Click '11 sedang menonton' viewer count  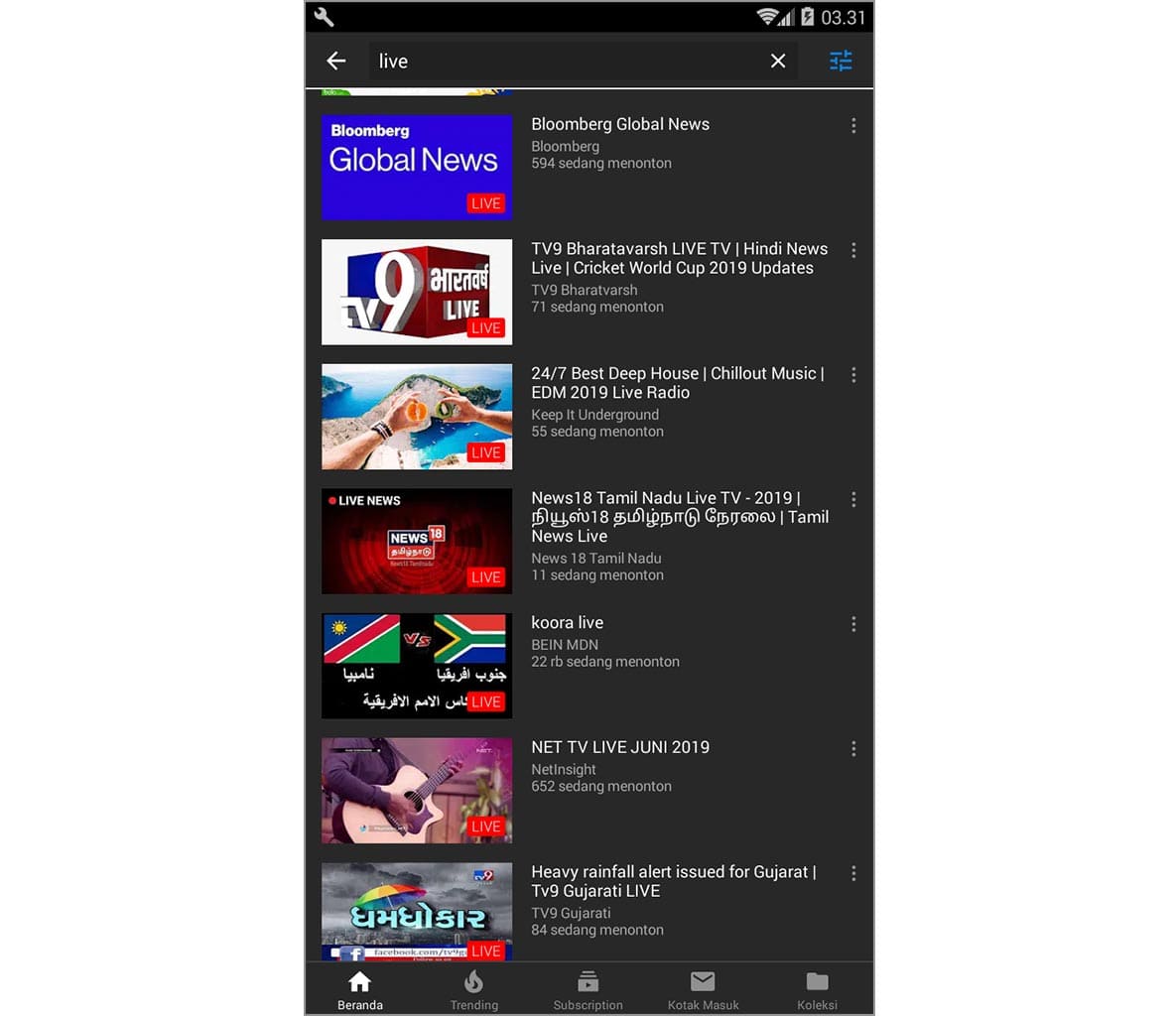(x=597, y=575)
